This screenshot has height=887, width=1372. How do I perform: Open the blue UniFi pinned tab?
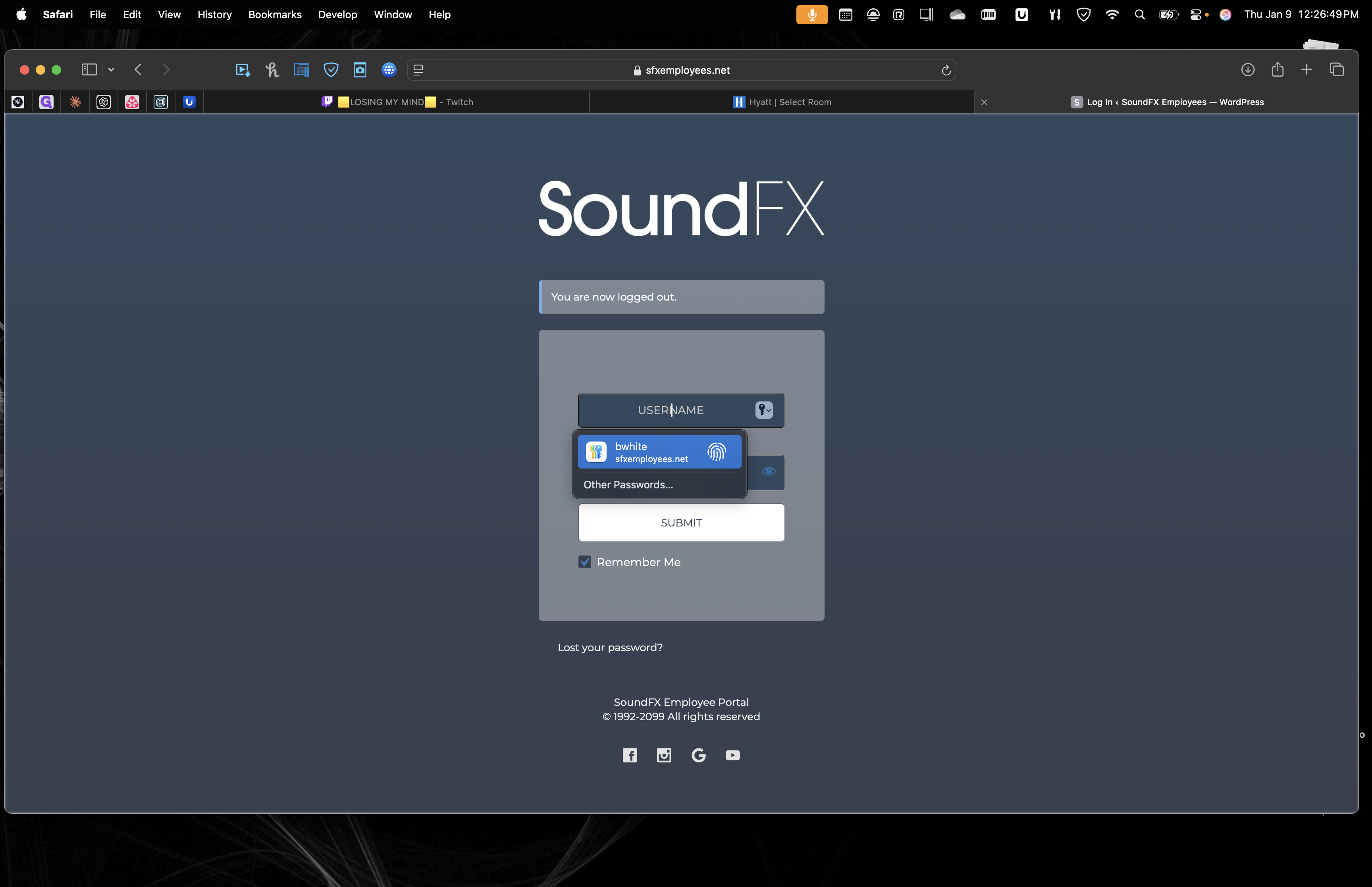tap(189, 102)
